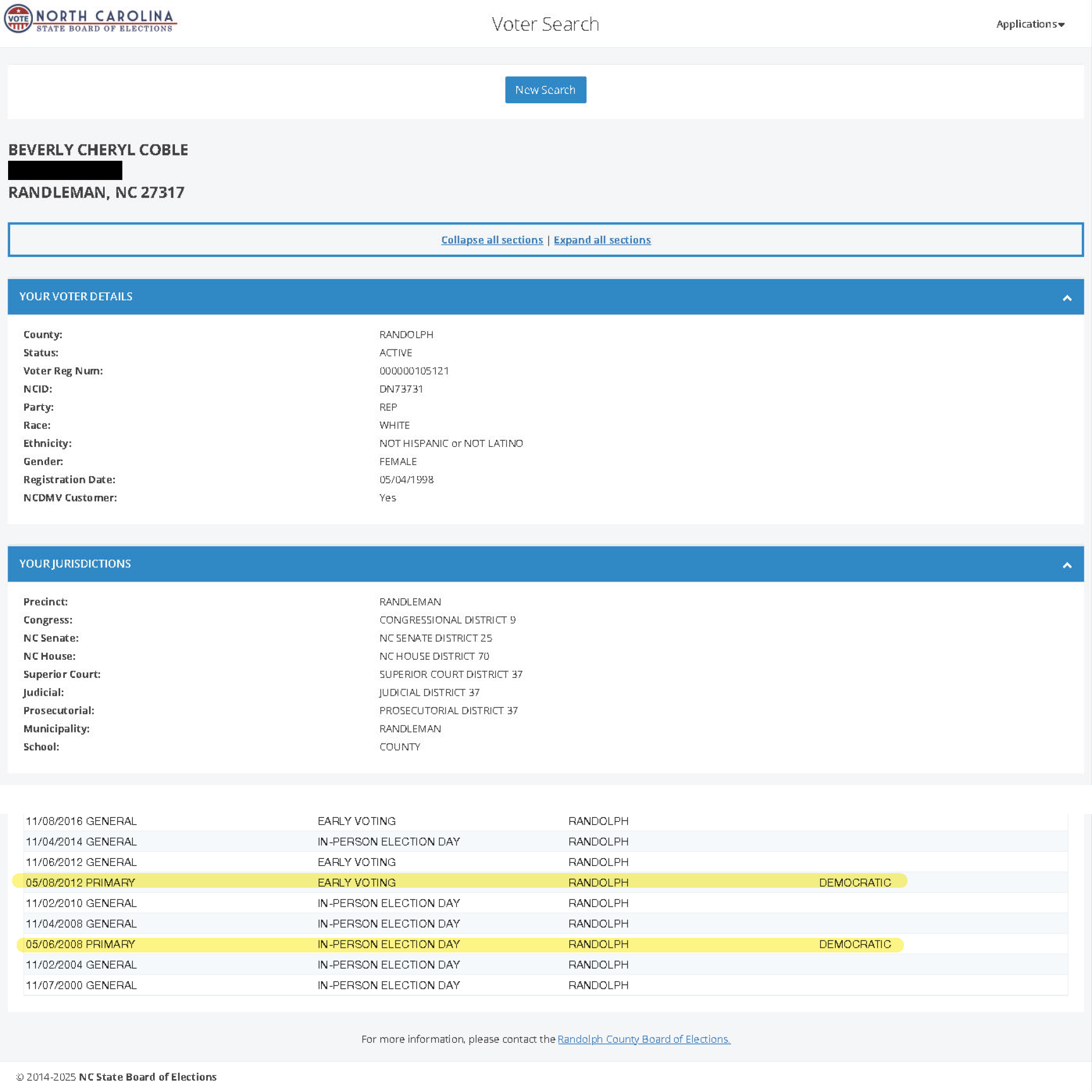1092x1092 pixels.
Task: Open Randolph County Board of Elections link
Action: (644, 1039)
